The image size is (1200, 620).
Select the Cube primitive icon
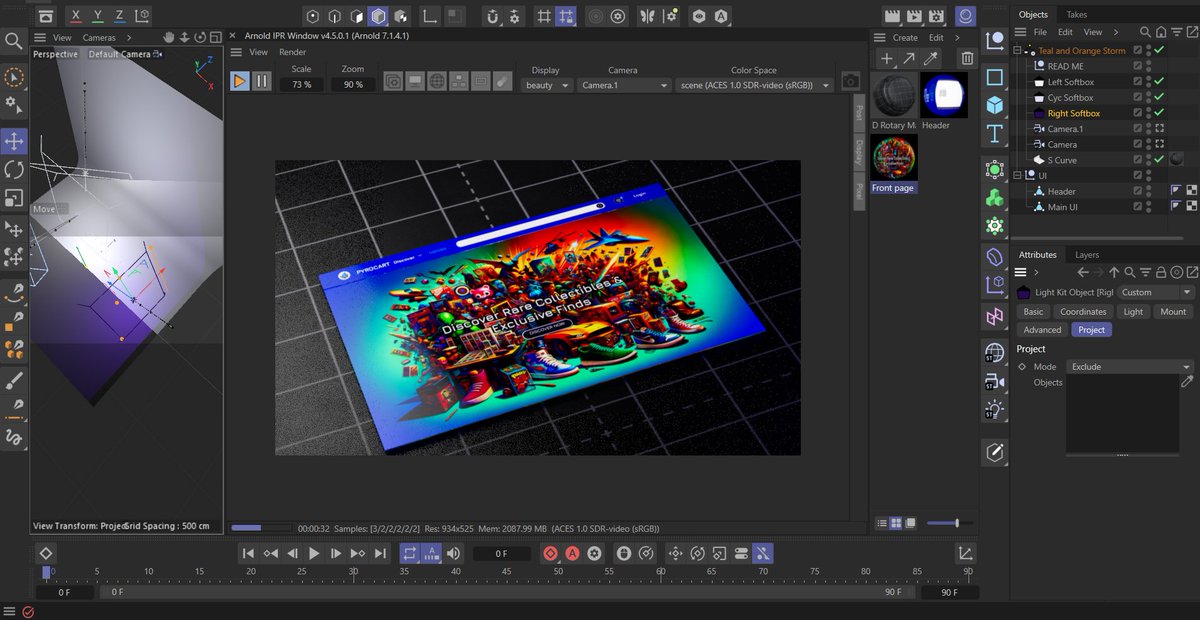point(995,105)
